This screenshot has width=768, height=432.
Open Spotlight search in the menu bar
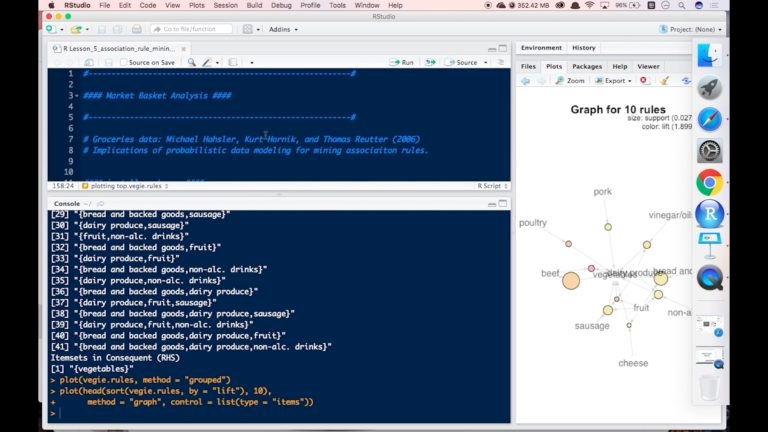[x=681, y=5]
